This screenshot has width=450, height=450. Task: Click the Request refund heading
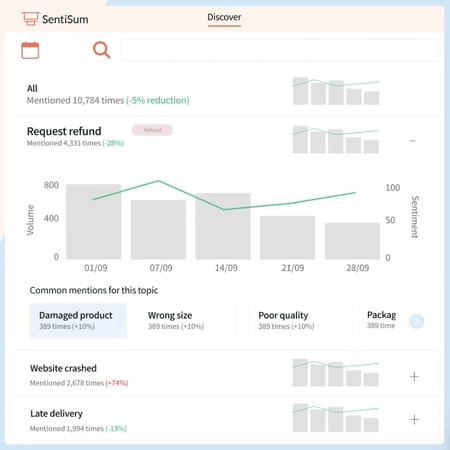pyautogui.click(x=64, y=131)
